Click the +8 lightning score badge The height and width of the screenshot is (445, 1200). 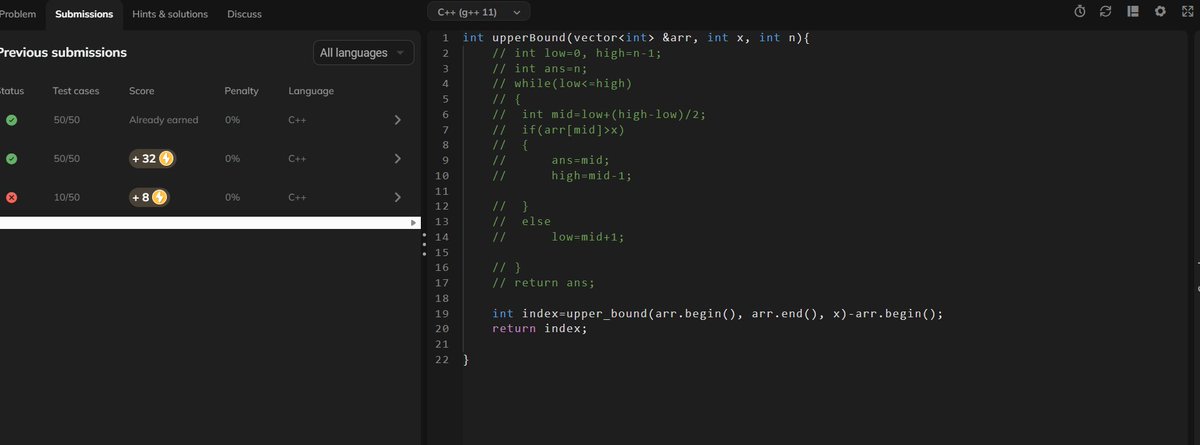coord(148,197)
